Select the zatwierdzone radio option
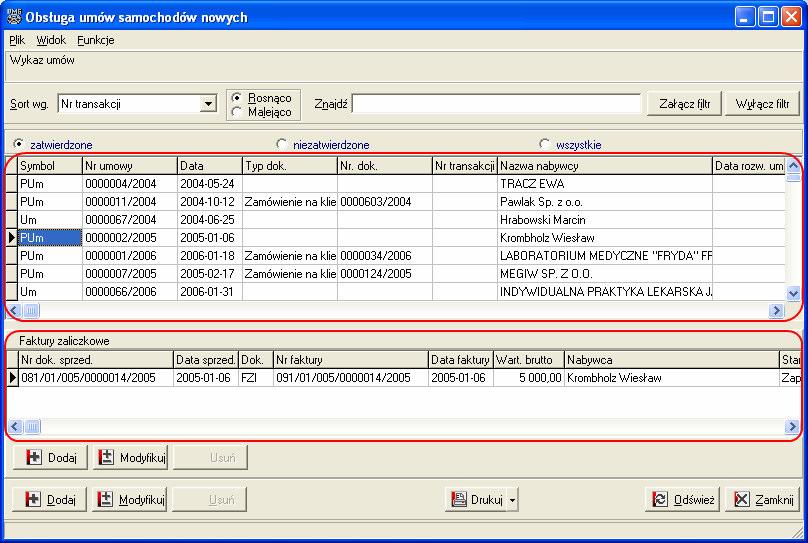This screenshot has height=543, width=808. click(x=53, y=144)
